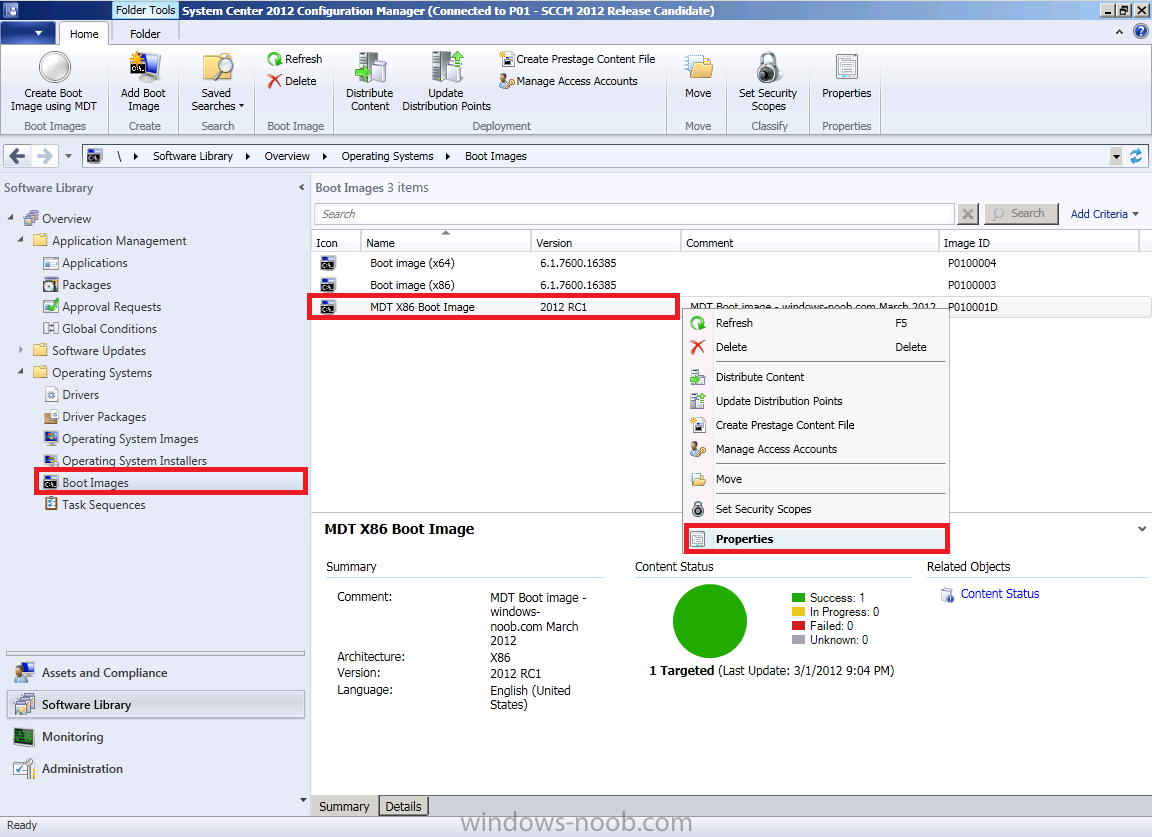Open the Task Sequences node
The height and width of the screenshot is (837, 1152).
pyautogui.click(x=94, y=505)
